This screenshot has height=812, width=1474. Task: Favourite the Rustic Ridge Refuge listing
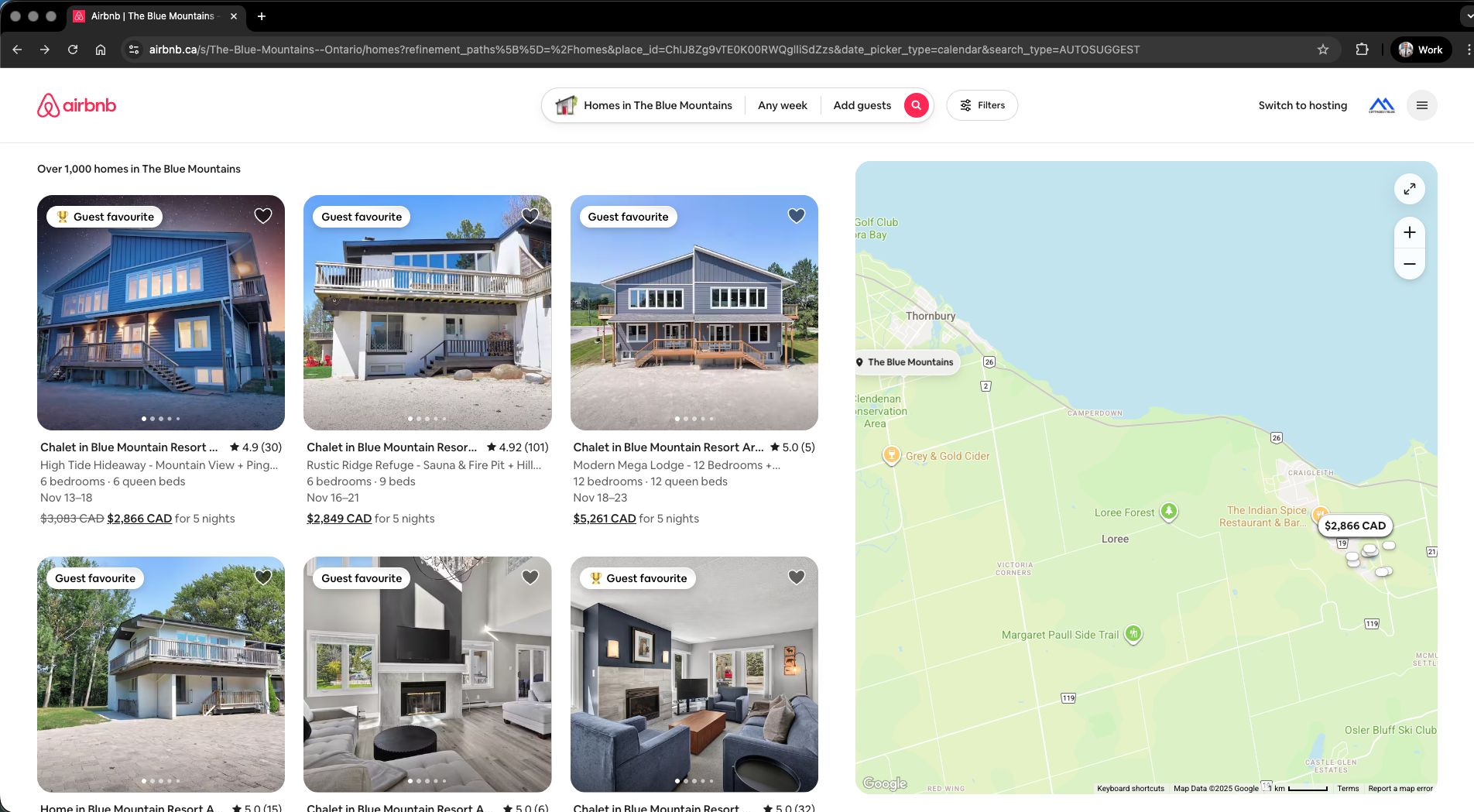click(530, 216)
